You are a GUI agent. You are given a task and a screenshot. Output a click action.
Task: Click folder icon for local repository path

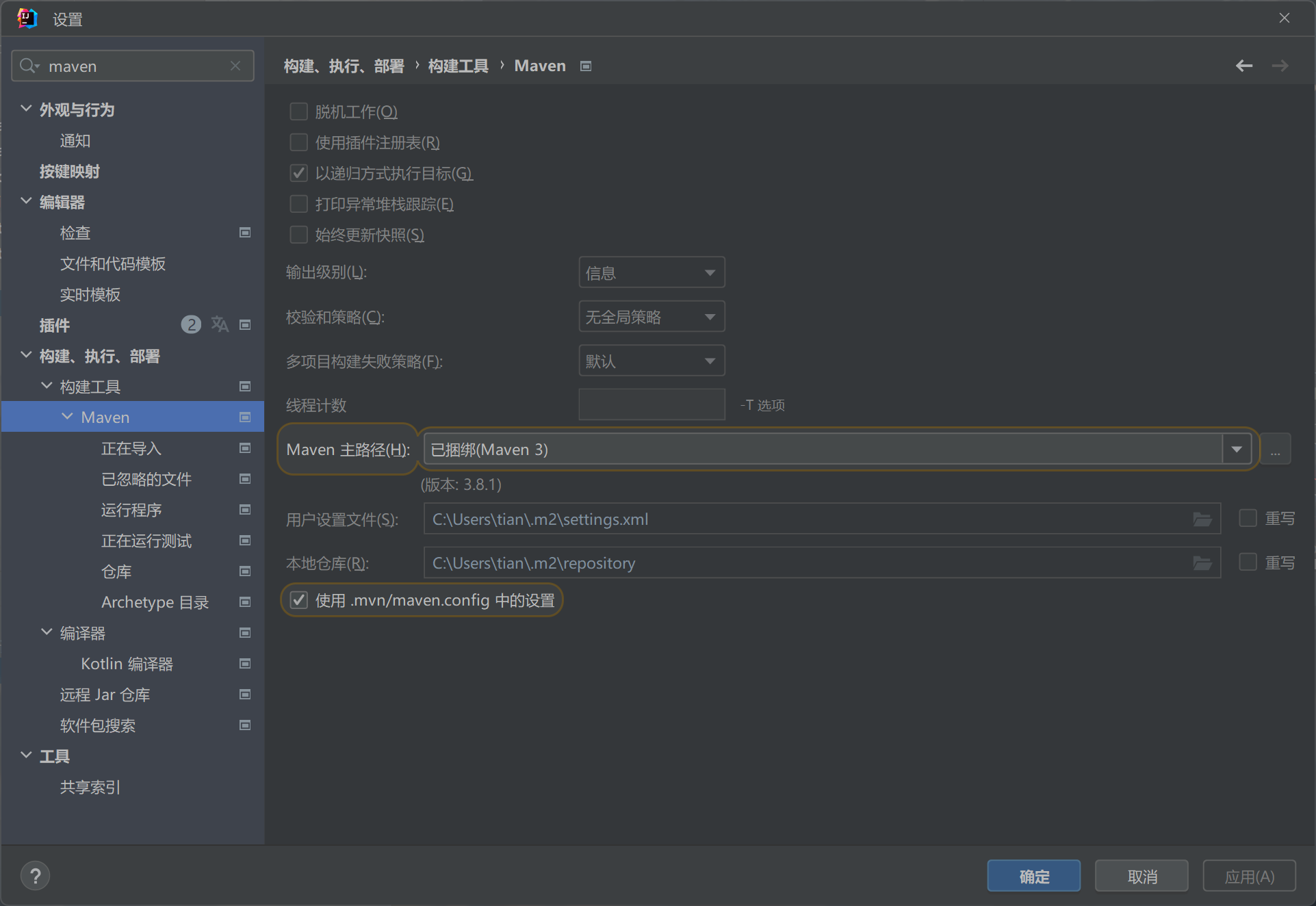[1202, 563]
